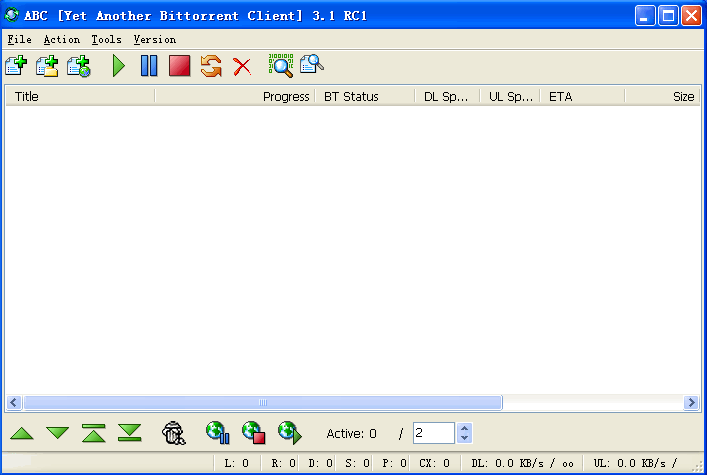Click the 'Active: 0' label
This screenshot has width=707, height=475.
pos(351,433)
